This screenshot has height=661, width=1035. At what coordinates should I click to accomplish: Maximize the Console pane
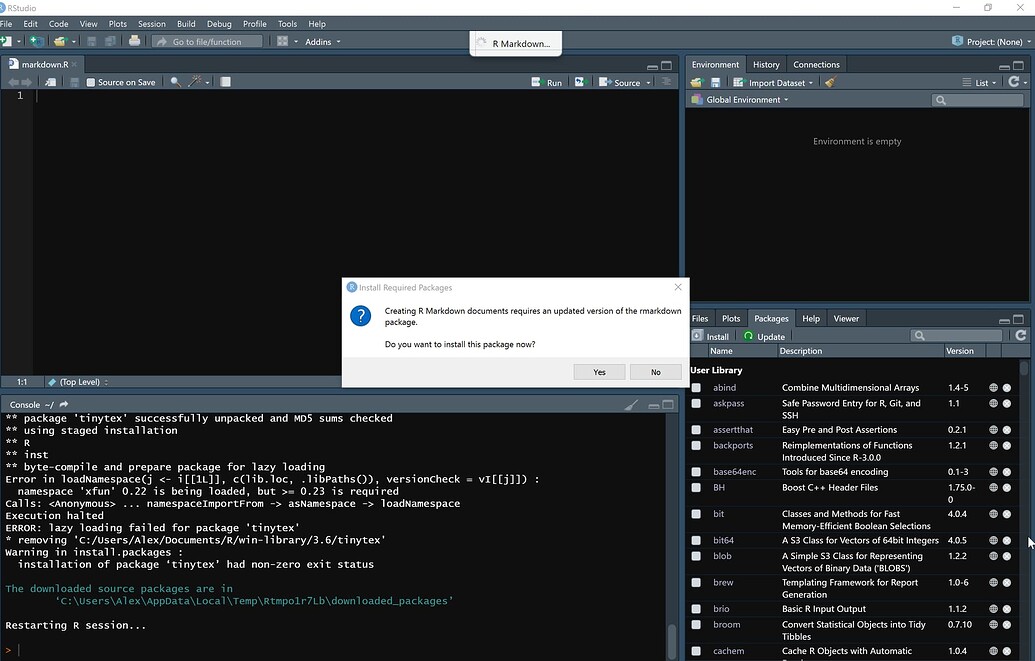point(668,405)
